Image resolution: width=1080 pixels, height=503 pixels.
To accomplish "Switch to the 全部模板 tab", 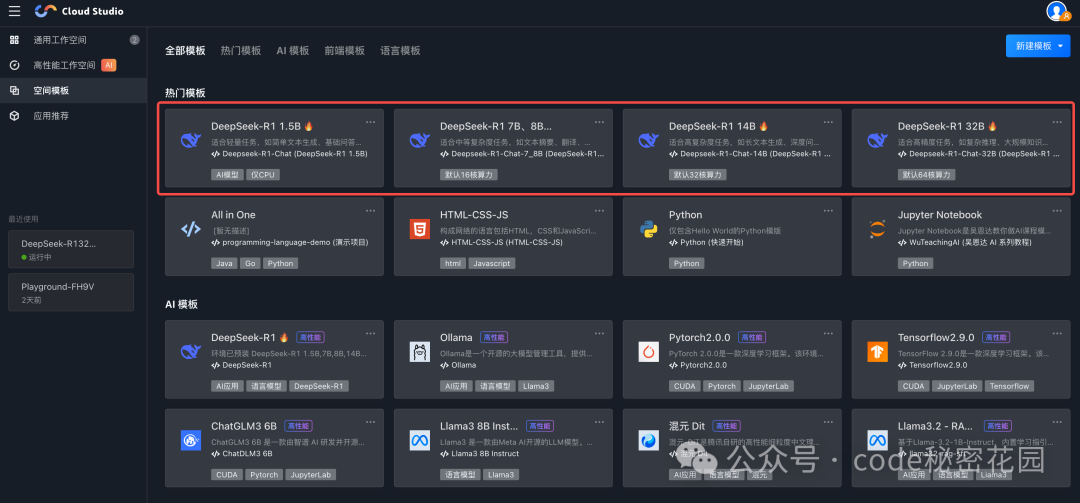I will click(x=185, y=51).
